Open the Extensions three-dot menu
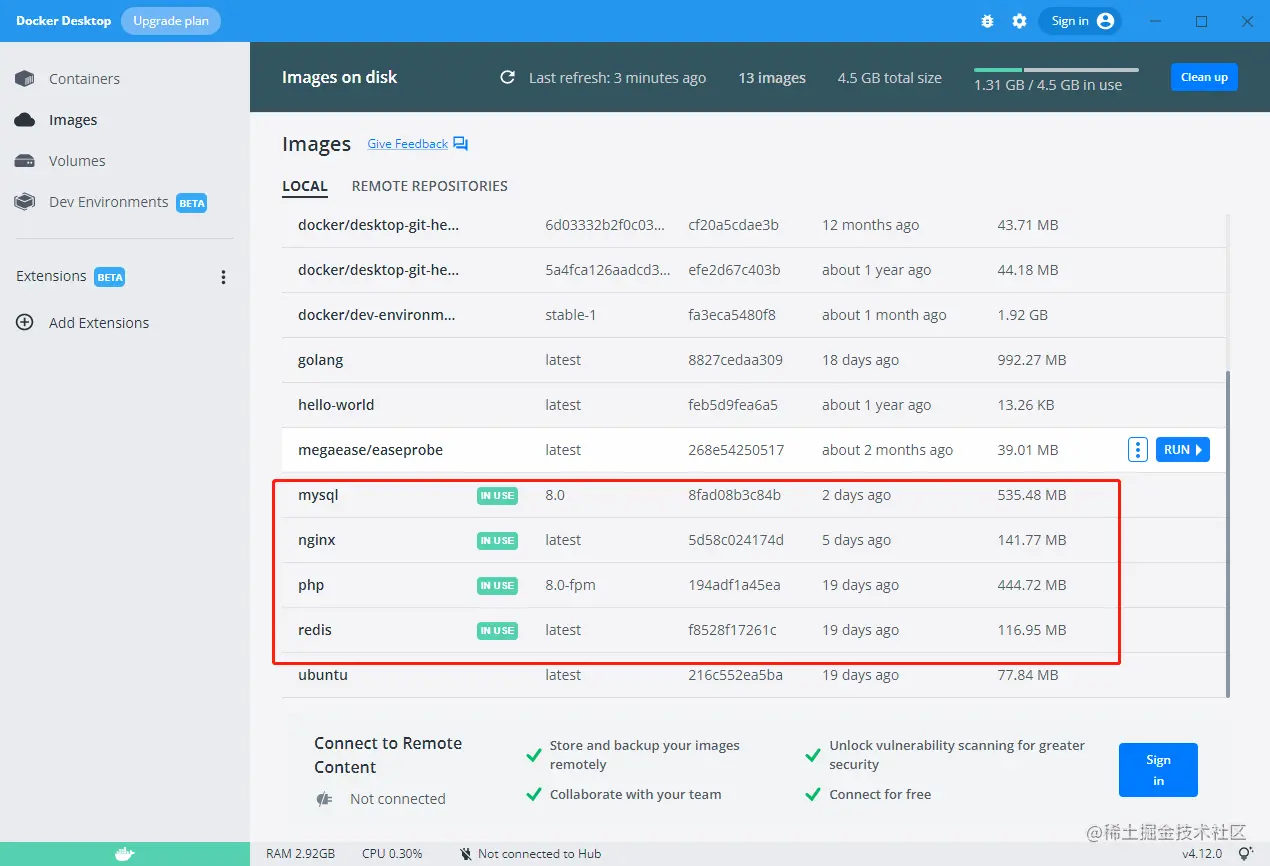 click(223, 277)
